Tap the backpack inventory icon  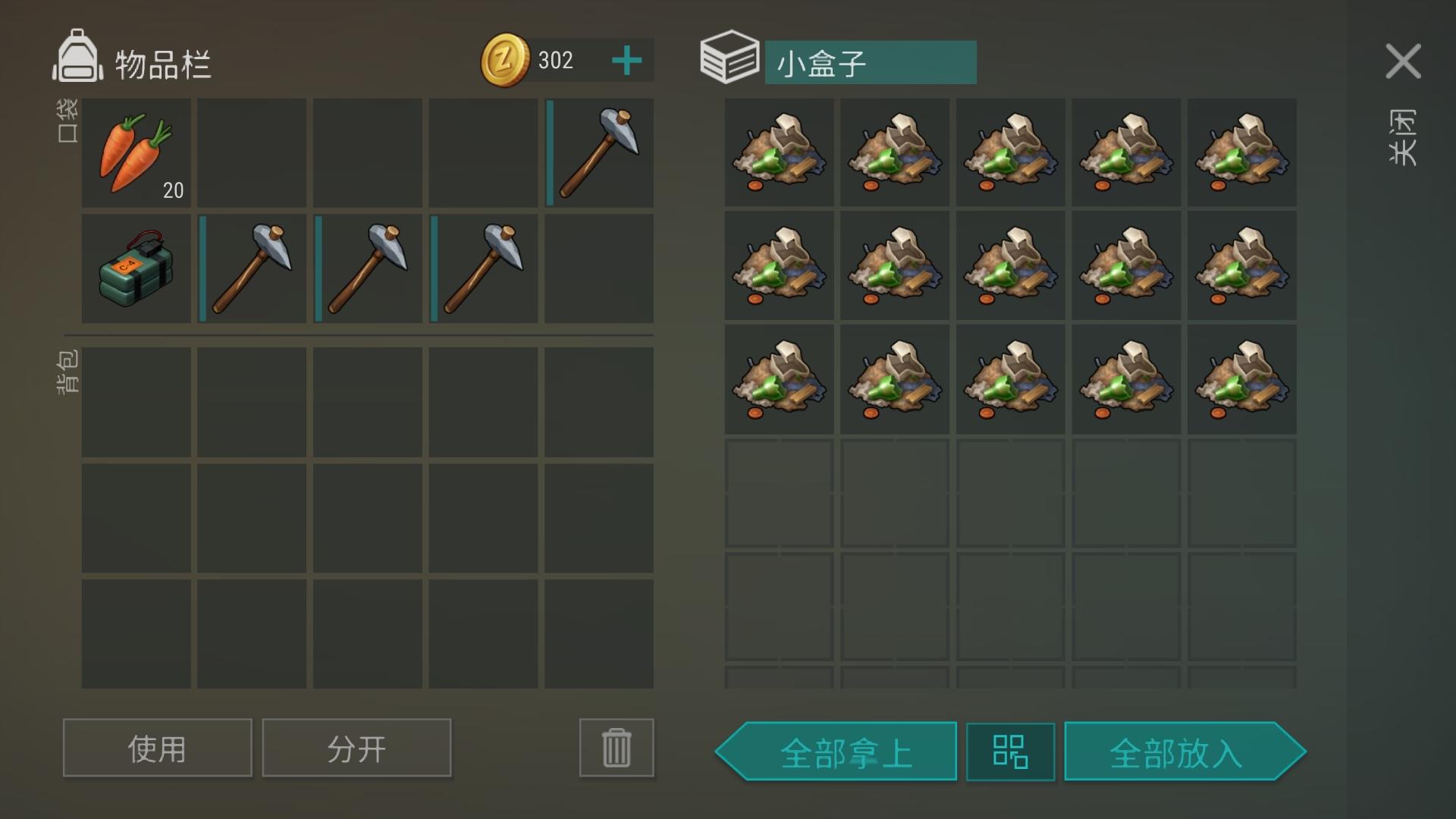point(77,55)
